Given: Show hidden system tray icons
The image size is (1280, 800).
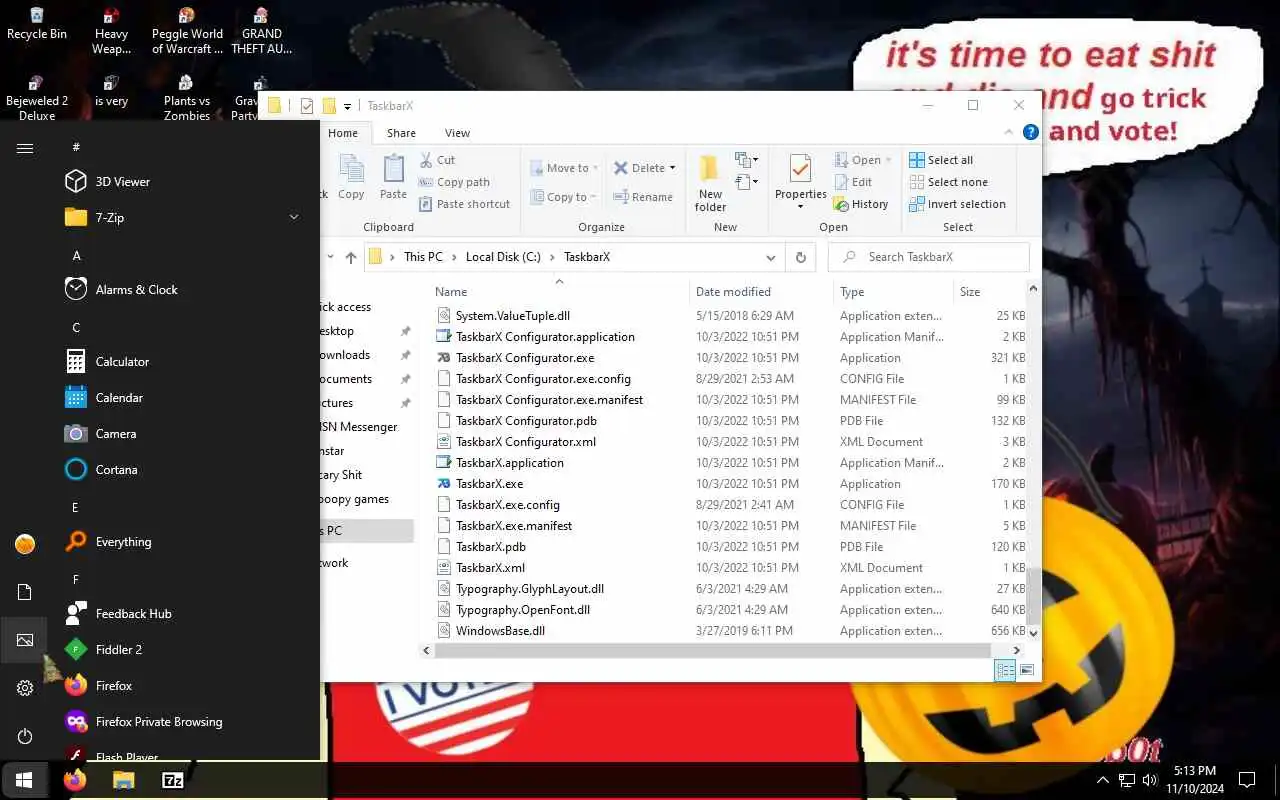Looking at the screenshot, I should tap(1103, 780).
